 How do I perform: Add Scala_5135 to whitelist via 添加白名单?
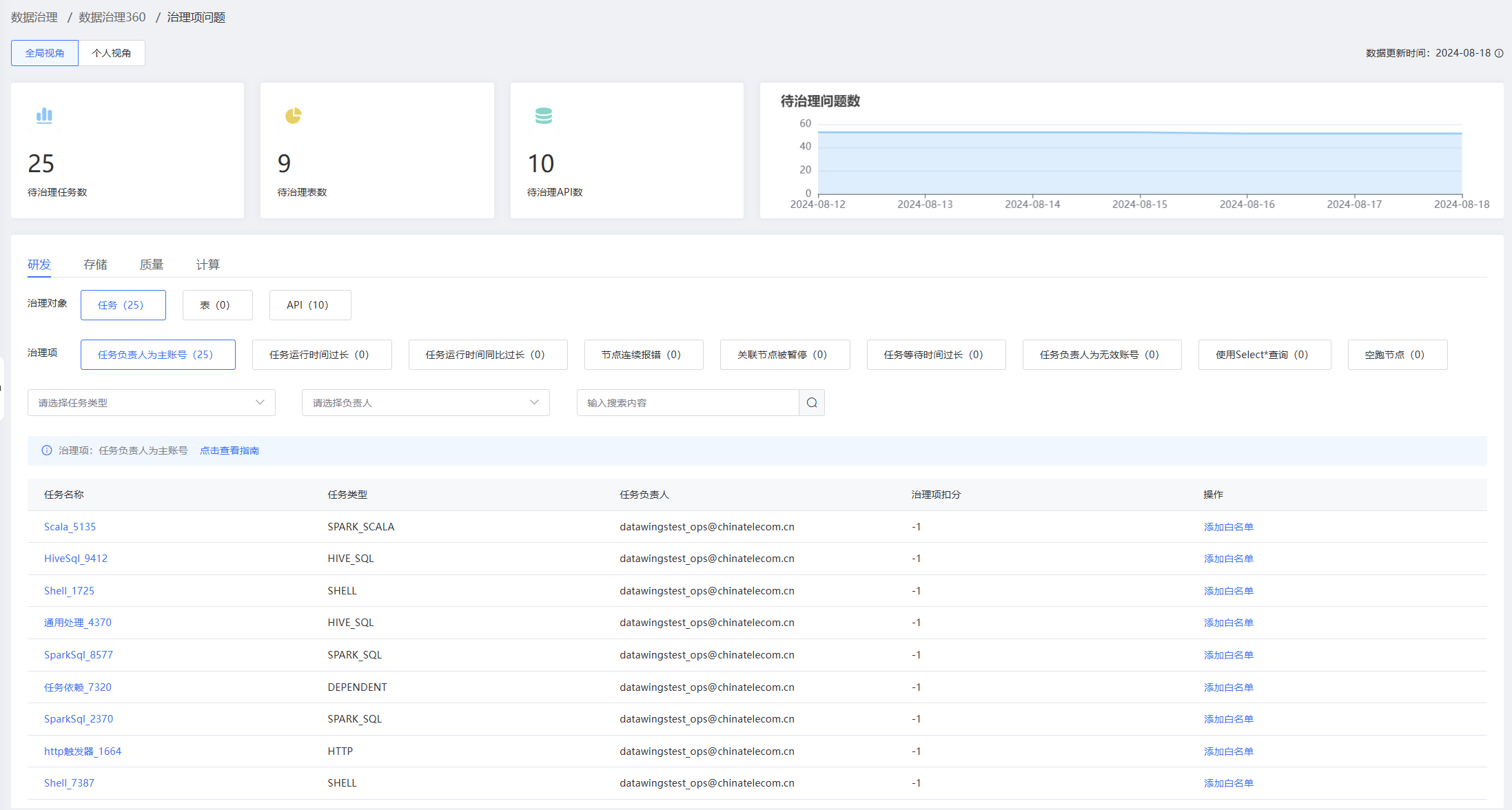coord(1229,527)
